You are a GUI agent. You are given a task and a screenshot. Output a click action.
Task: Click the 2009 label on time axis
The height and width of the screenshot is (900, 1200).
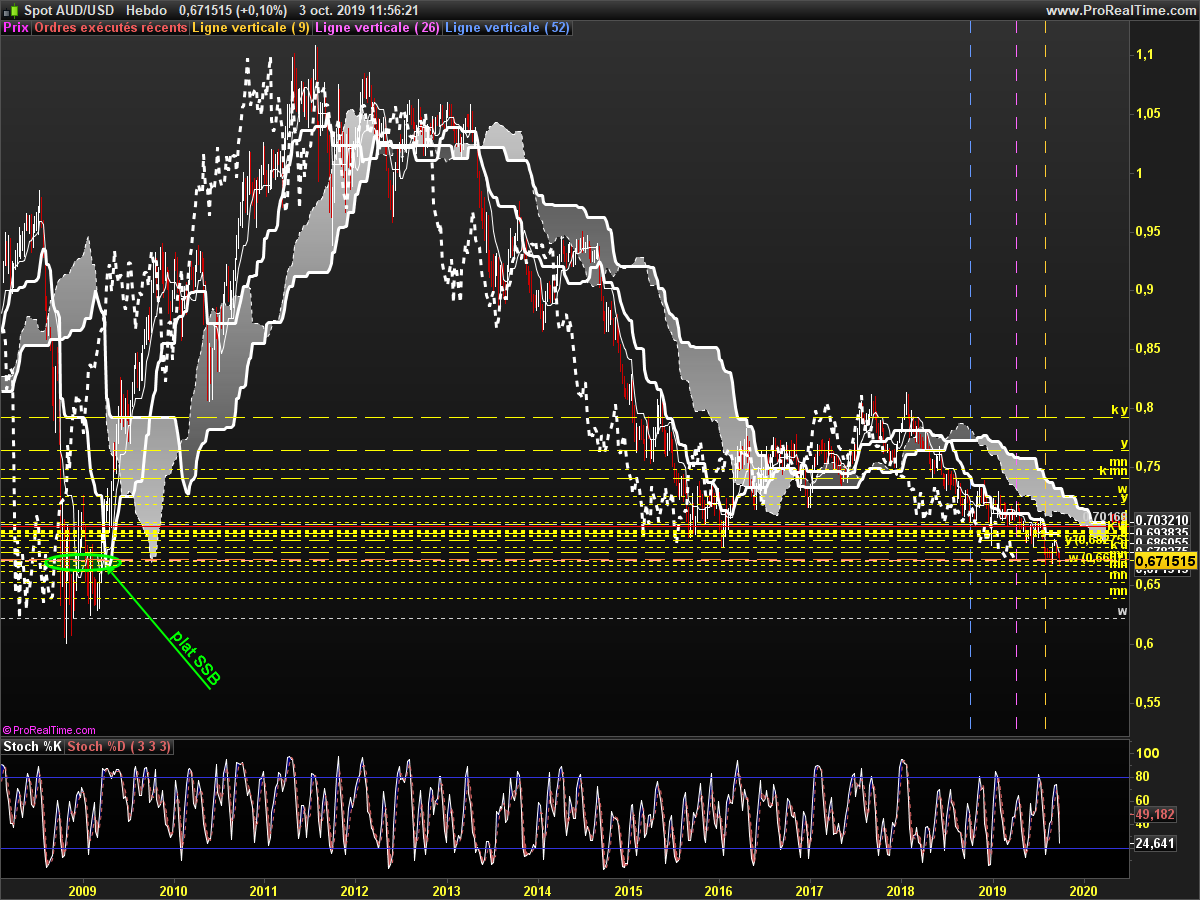point(82,890)
